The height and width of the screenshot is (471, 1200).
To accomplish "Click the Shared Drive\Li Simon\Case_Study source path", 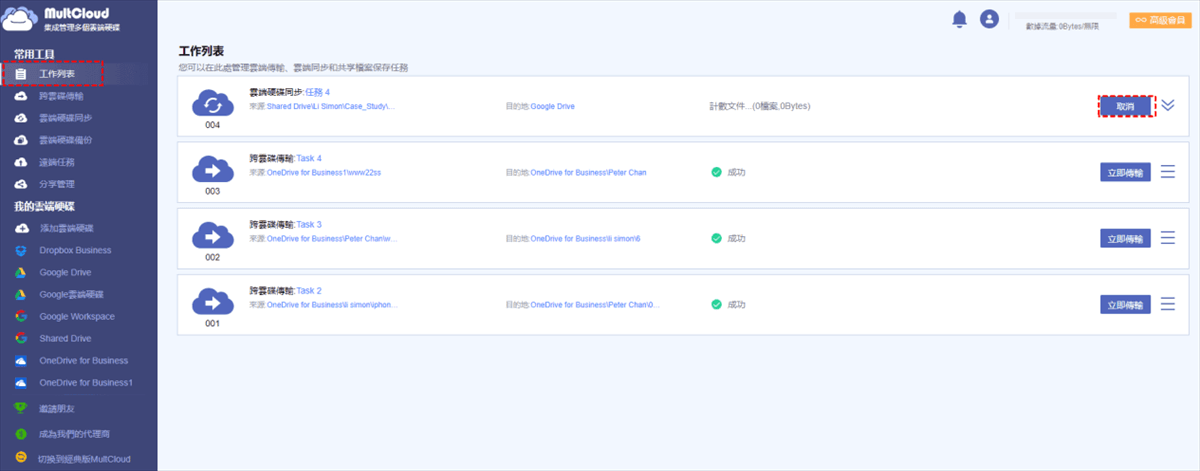I will (x=331, y=105).
